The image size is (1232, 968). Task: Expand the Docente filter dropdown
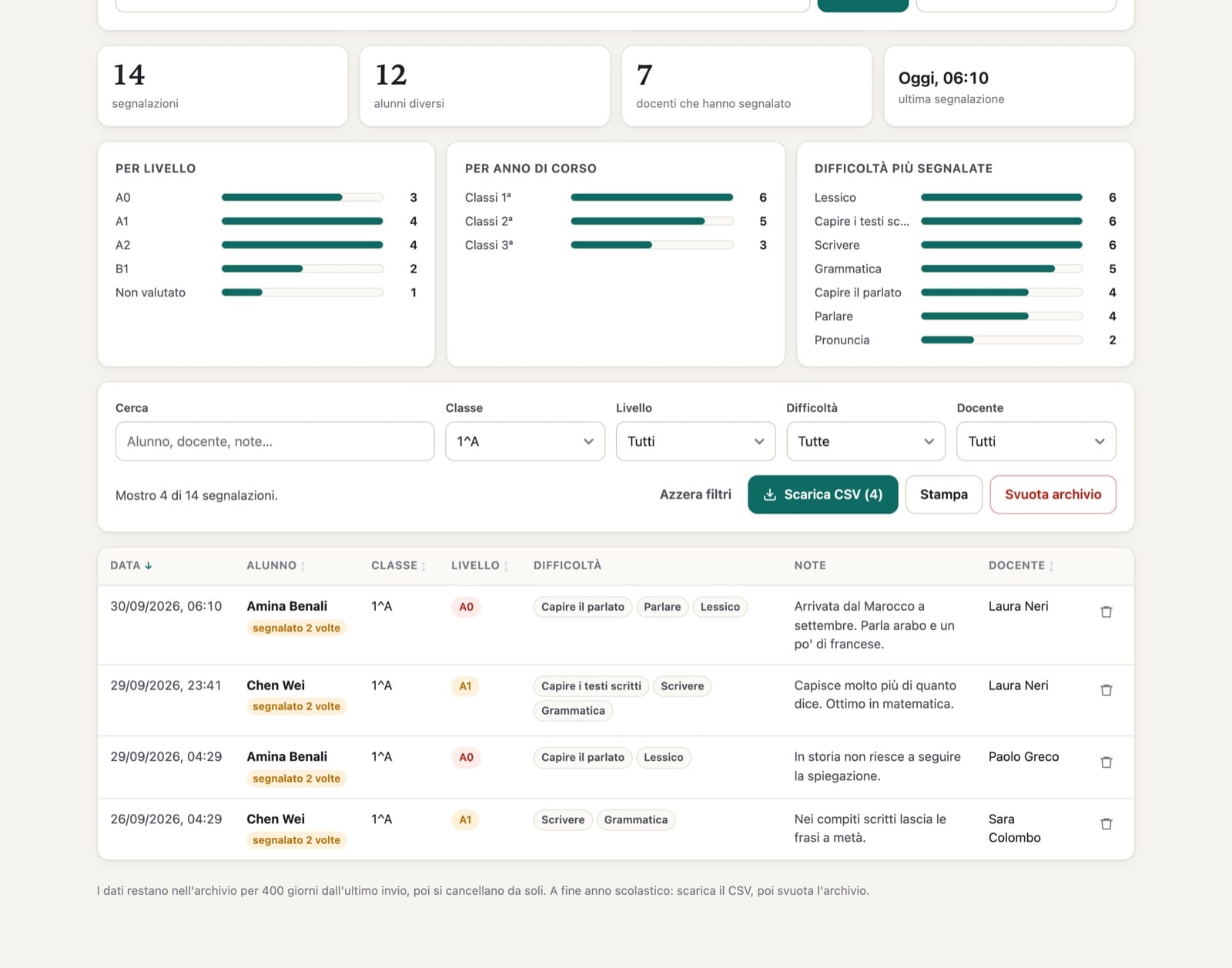pyautogui.click(x=1036, y=441)
